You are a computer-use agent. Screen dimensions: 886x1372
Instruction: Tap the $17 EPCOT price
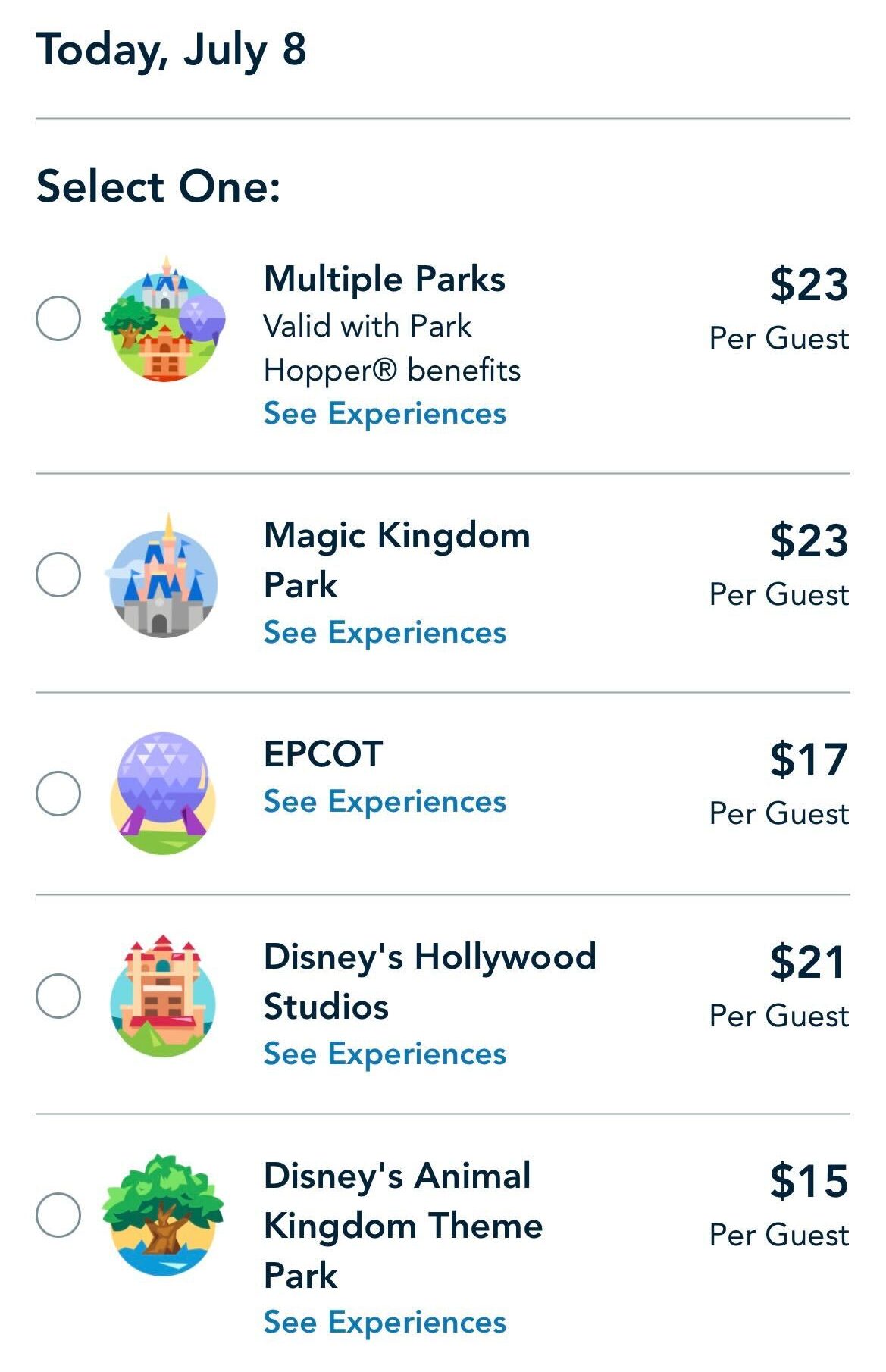point(808,760)
